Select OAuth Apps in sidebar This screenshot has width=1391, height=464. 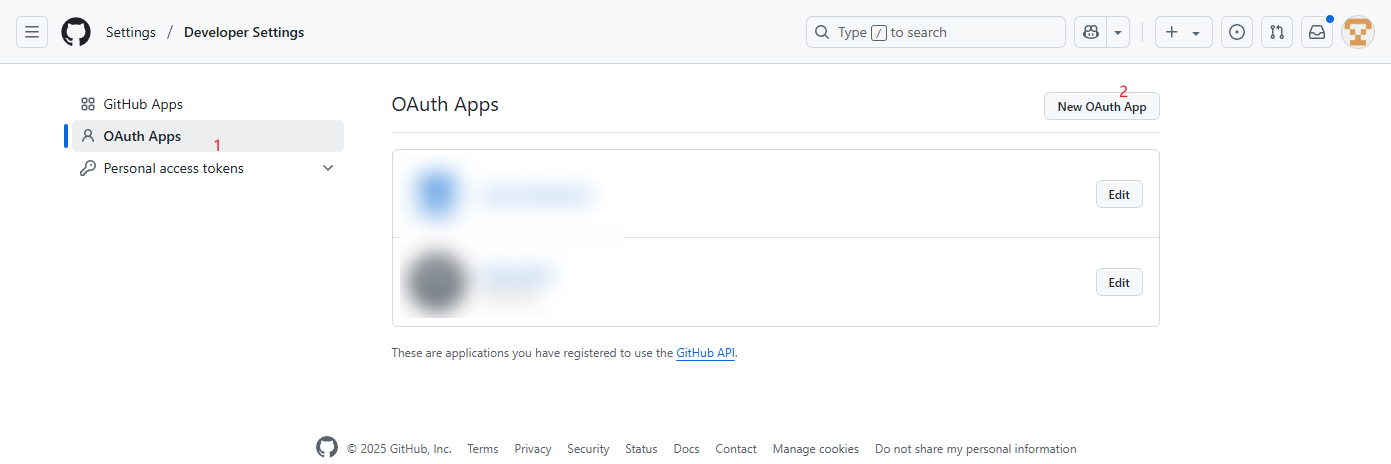pos(142,136)
